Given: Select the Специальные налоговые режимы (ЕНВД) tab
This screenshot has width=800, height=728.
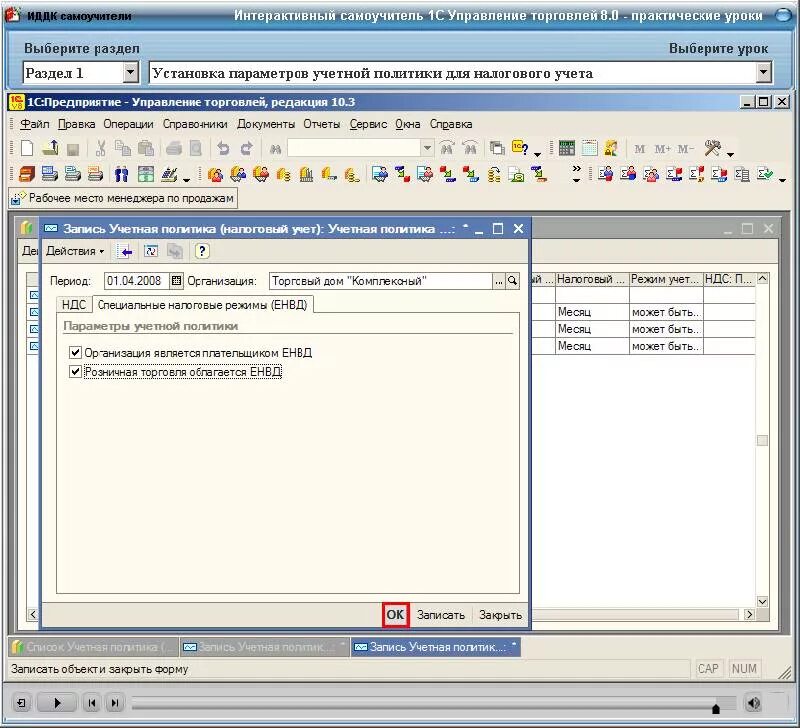Looking at the screenshot, I should (203, 305).
